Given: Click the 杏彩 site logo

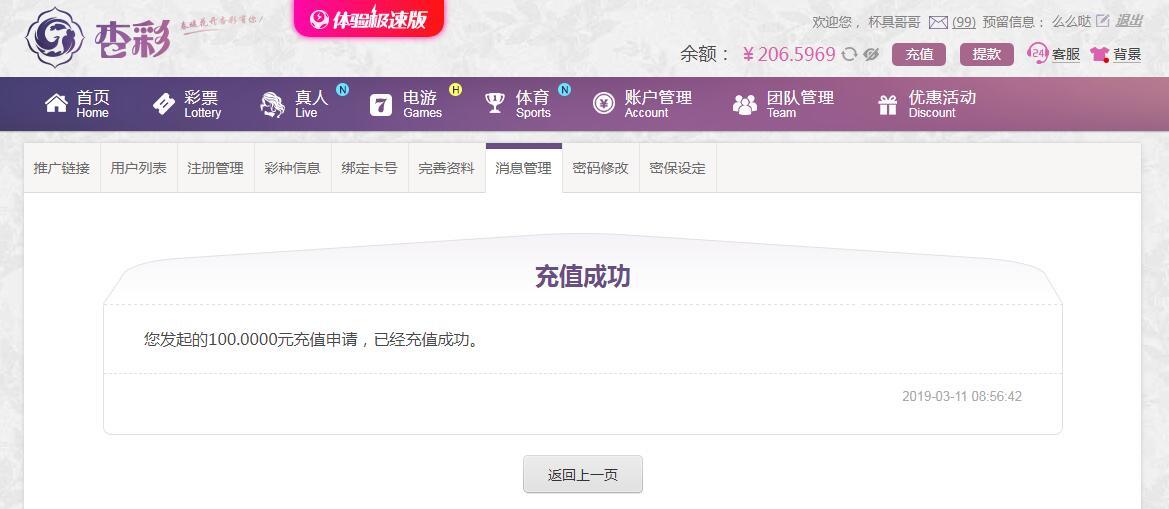Looking at the screenshot, I should click(x=98, y=37).
